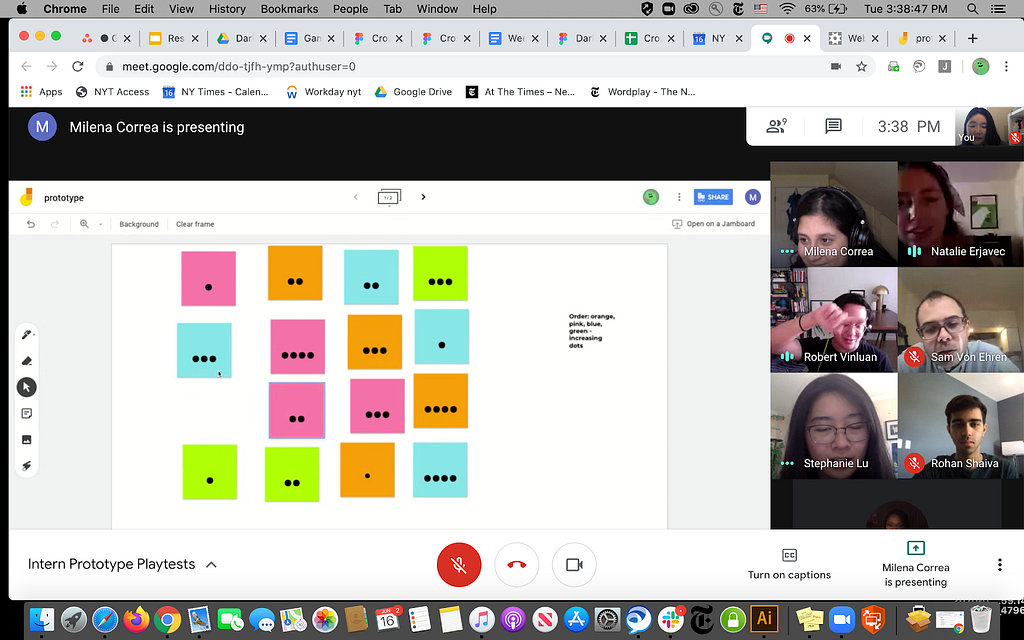Screen dimensions: 1024x640
Task: Open the Milena Correa is presenting control
Action: point(916,565)
